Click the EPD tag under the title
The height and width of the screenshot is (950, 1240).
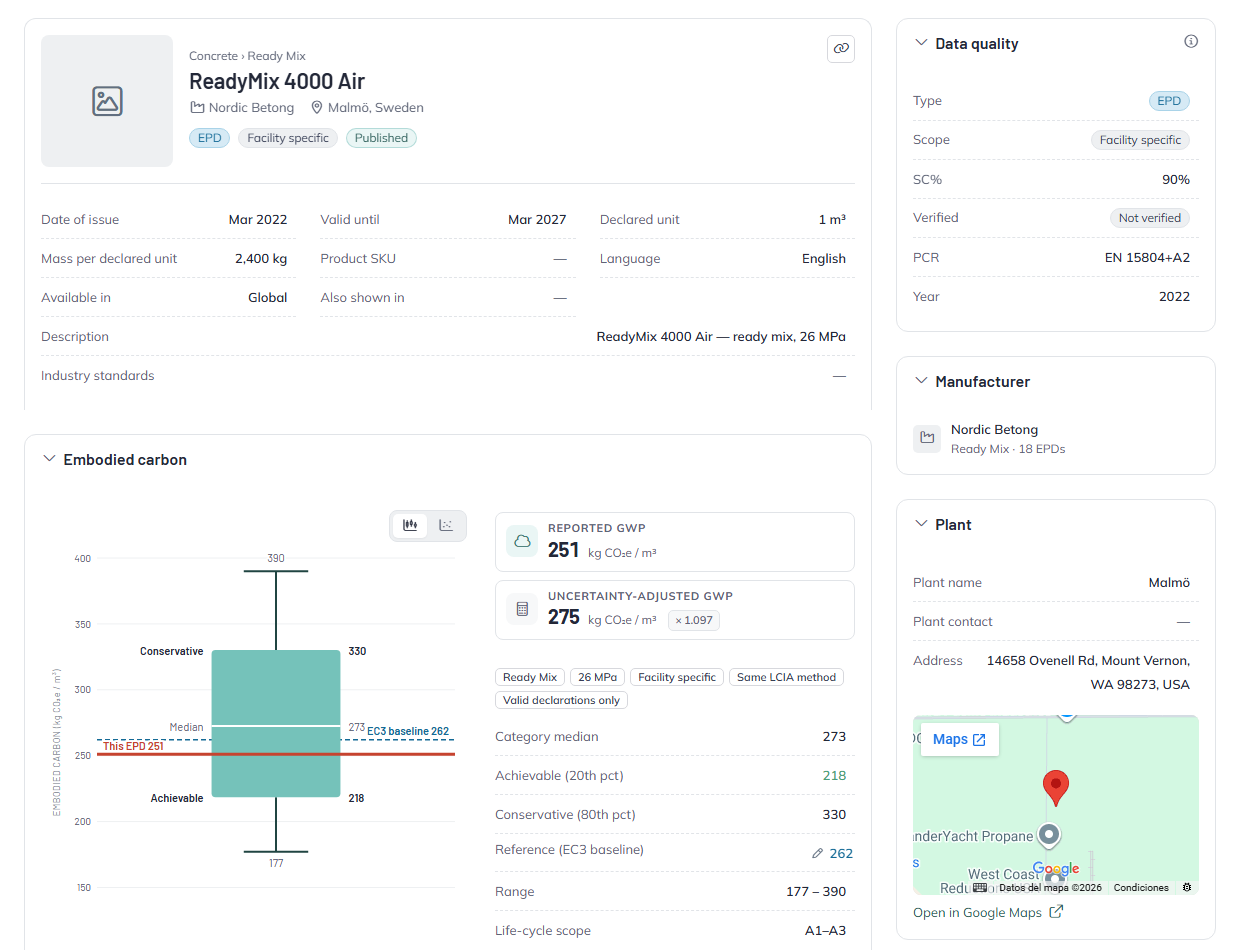coord(209,138)
